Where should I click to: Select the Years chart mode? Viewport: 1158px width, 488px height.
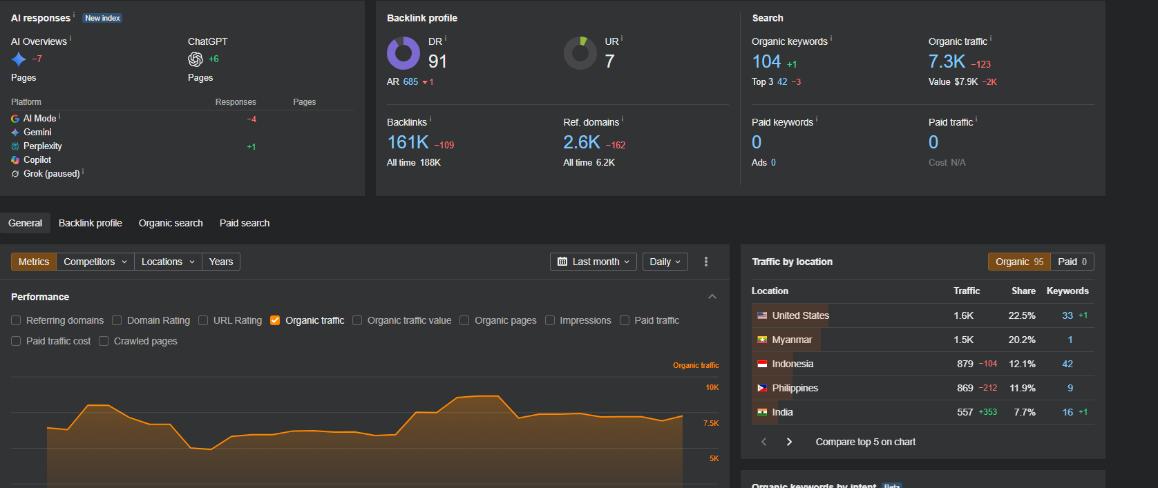[221, 261]
